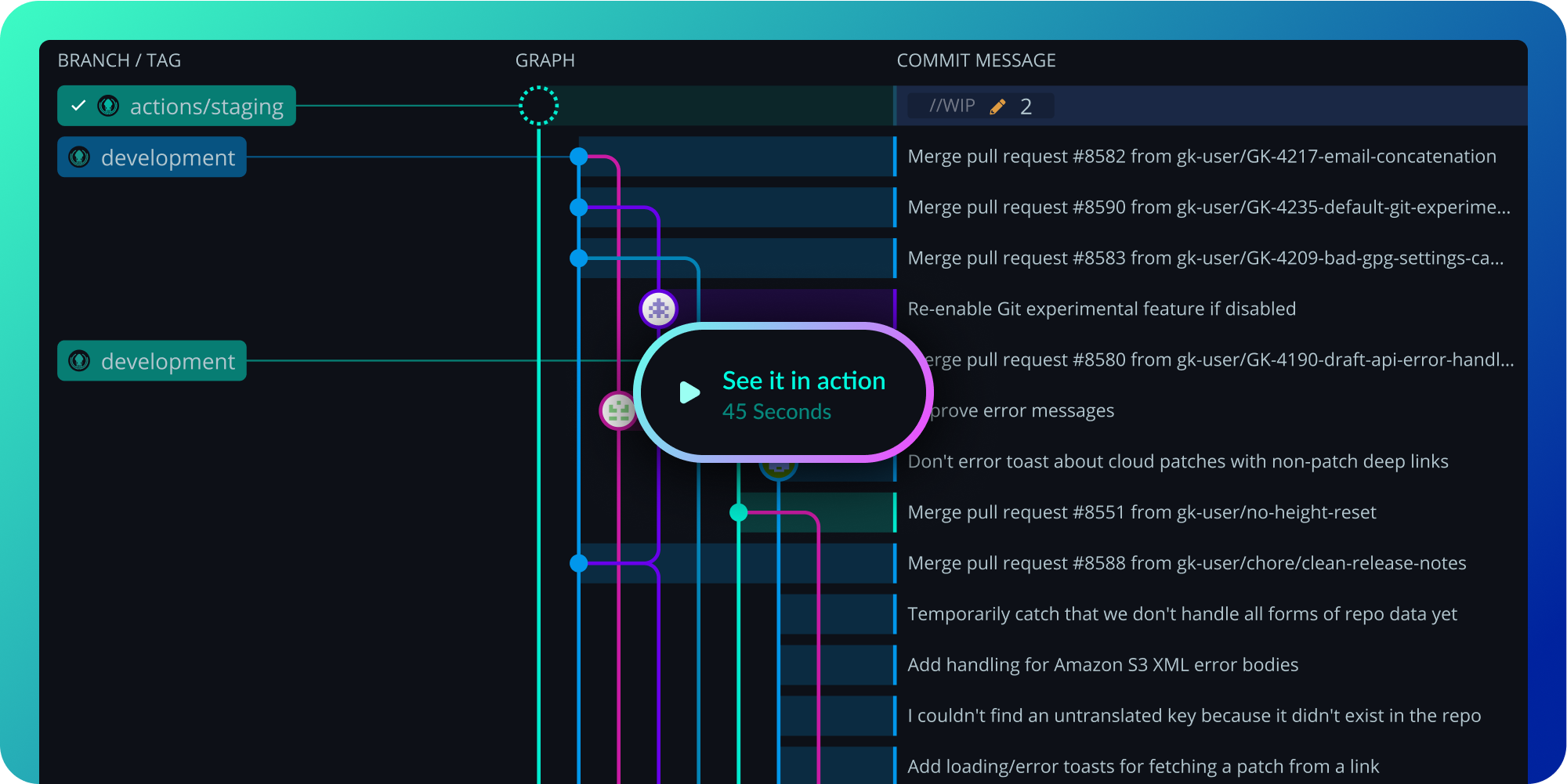Click the 'See it in action' text
The height and width of the screenshot is (784, 1567).
[x=803, y=381]
